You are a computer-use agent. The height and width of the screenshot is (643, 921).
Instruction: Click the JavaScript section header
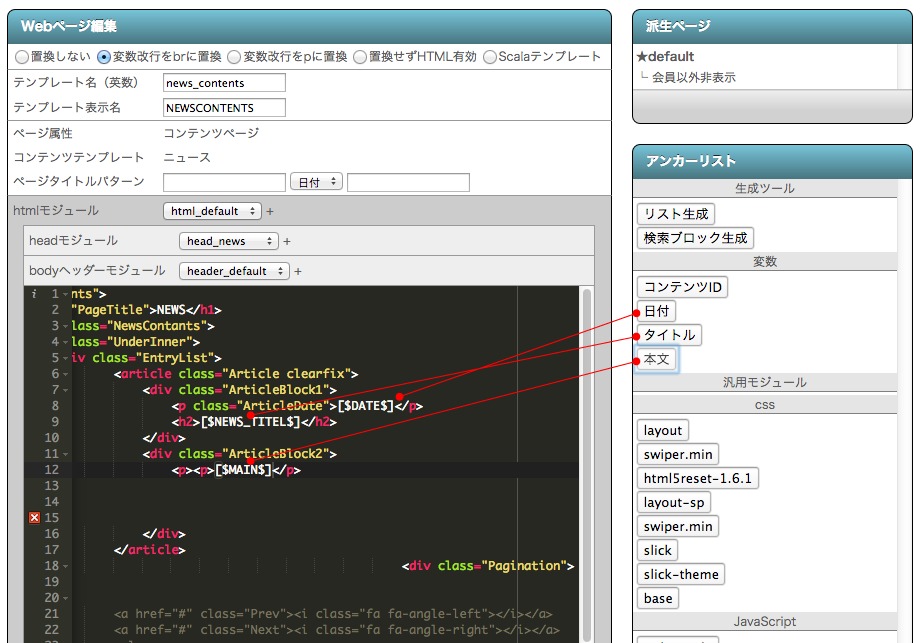(765, 621)
